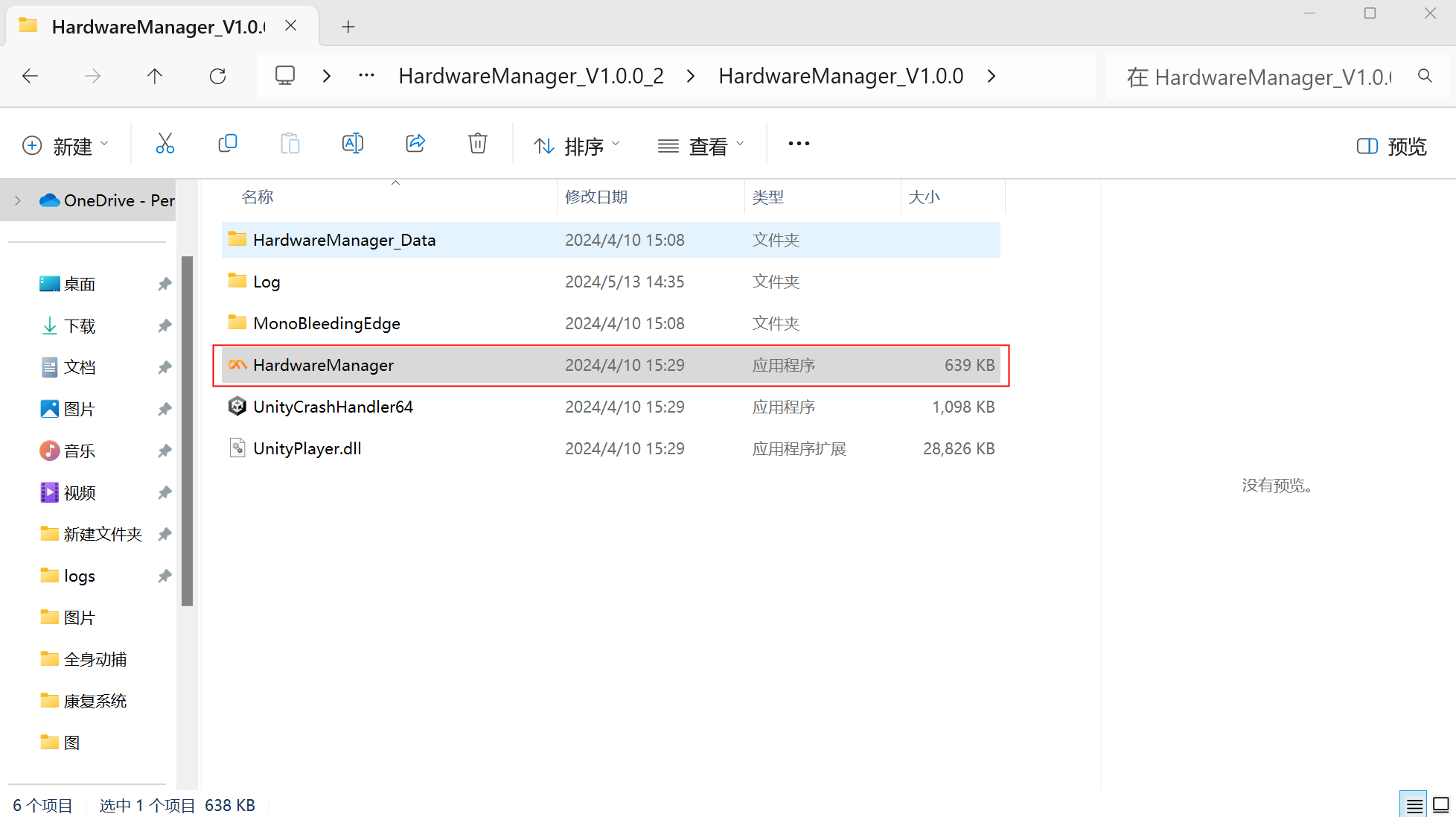Toggle the 预览 preview pane
Screen dimensions: 1456x817
pos(1391,146)
